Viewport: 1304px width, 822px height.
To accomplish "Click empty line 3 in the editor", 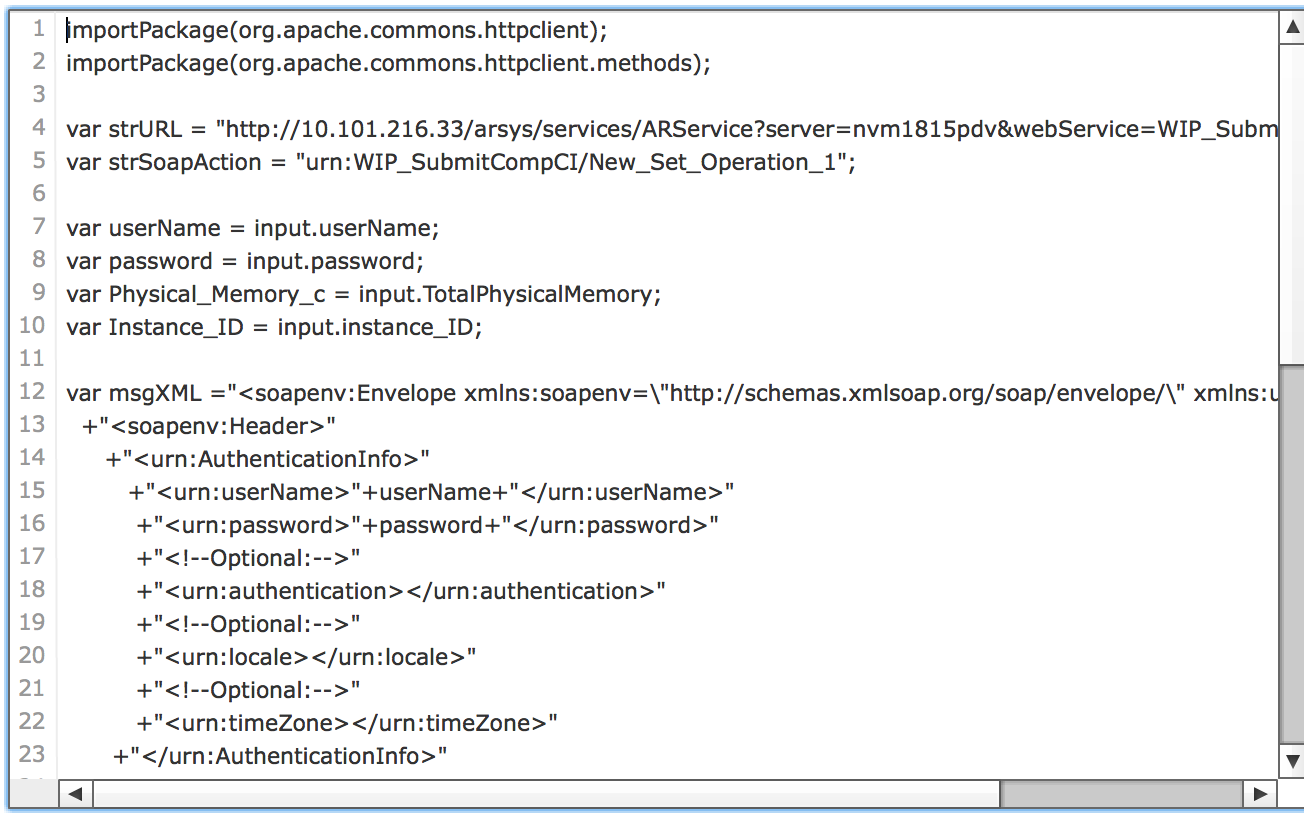I will tap(668, 97).
